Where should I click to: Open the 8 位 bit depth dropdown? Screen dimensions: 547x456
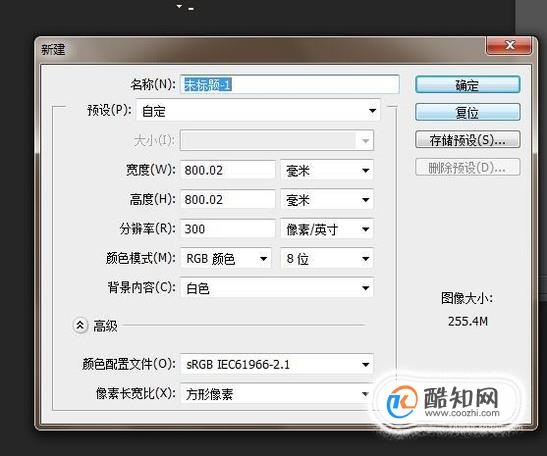point(327,259)
